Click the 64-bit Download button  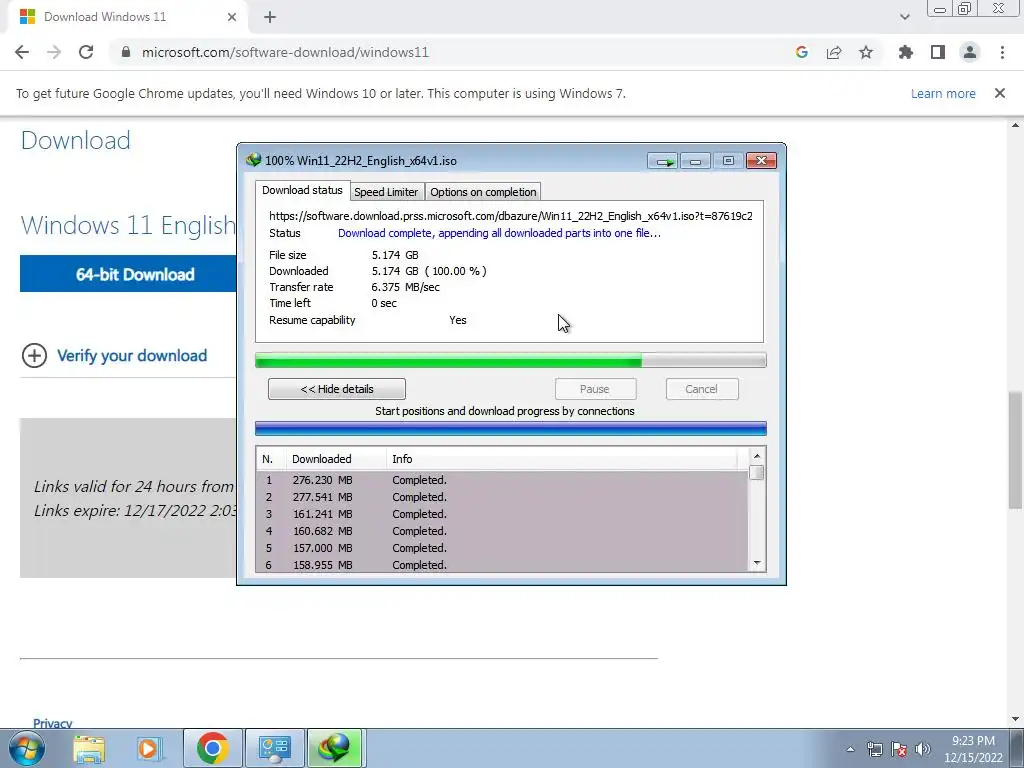[x=129, y=274]
